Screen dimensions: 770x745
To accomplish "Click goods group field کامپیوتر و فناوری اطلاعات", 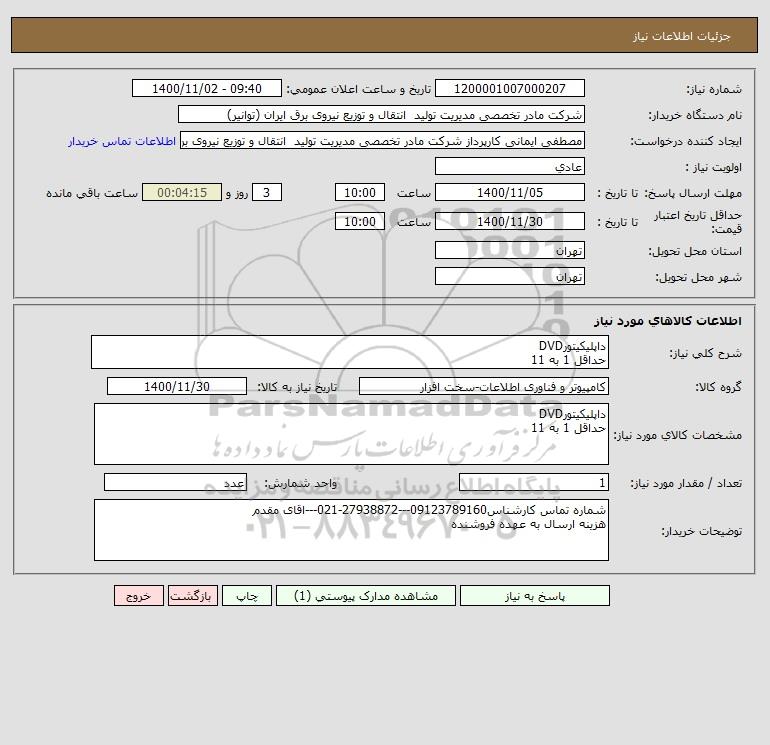I will click(484, 386).
